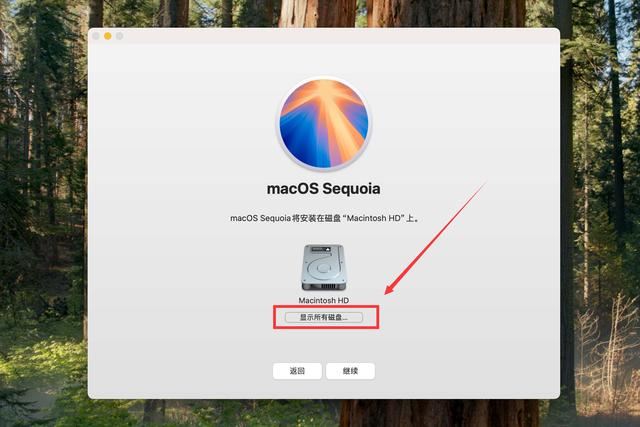Click the red arrow annotation head

click(391, 288)
